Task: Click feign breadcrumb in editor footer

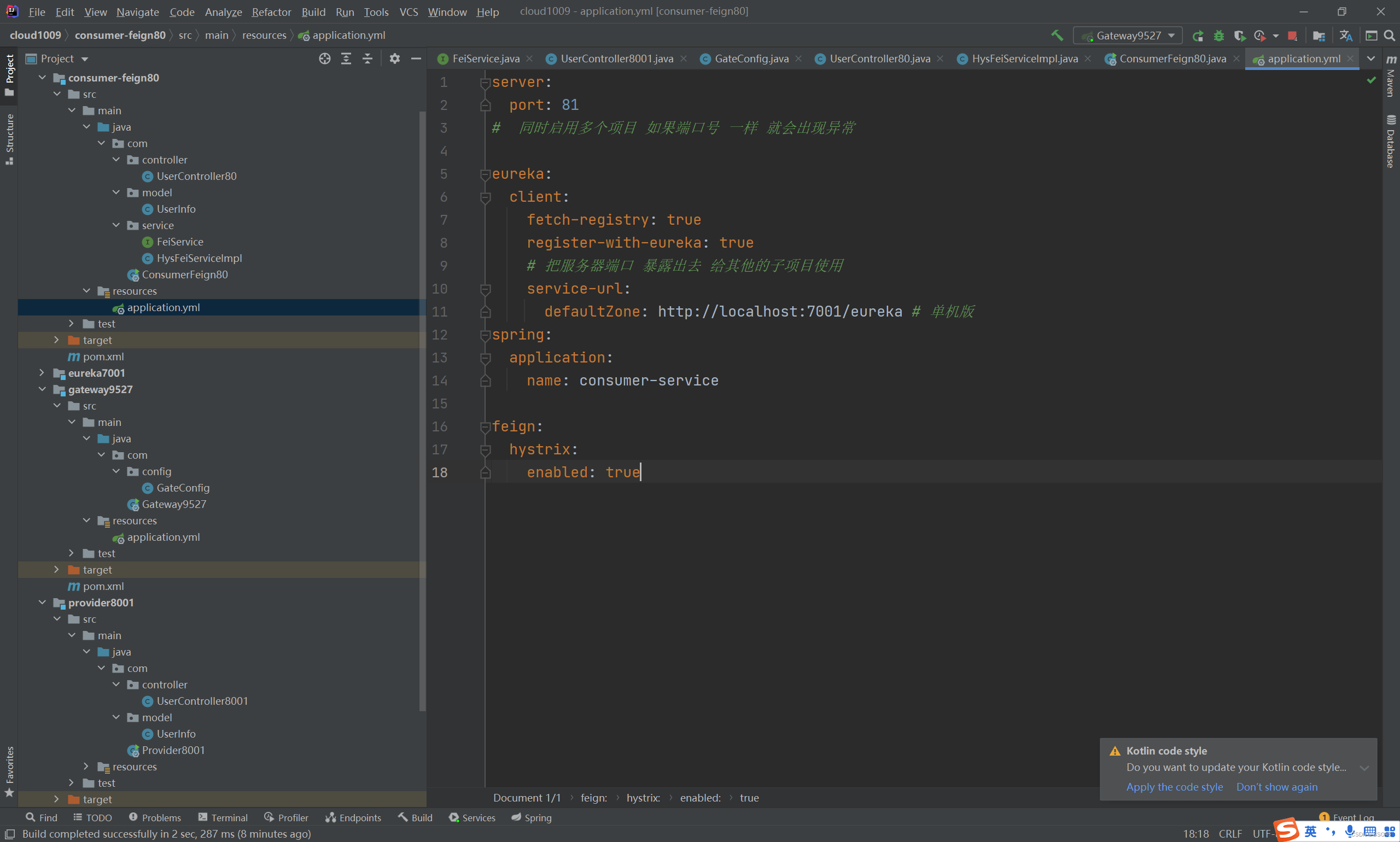Action: [x=593, y=798]
